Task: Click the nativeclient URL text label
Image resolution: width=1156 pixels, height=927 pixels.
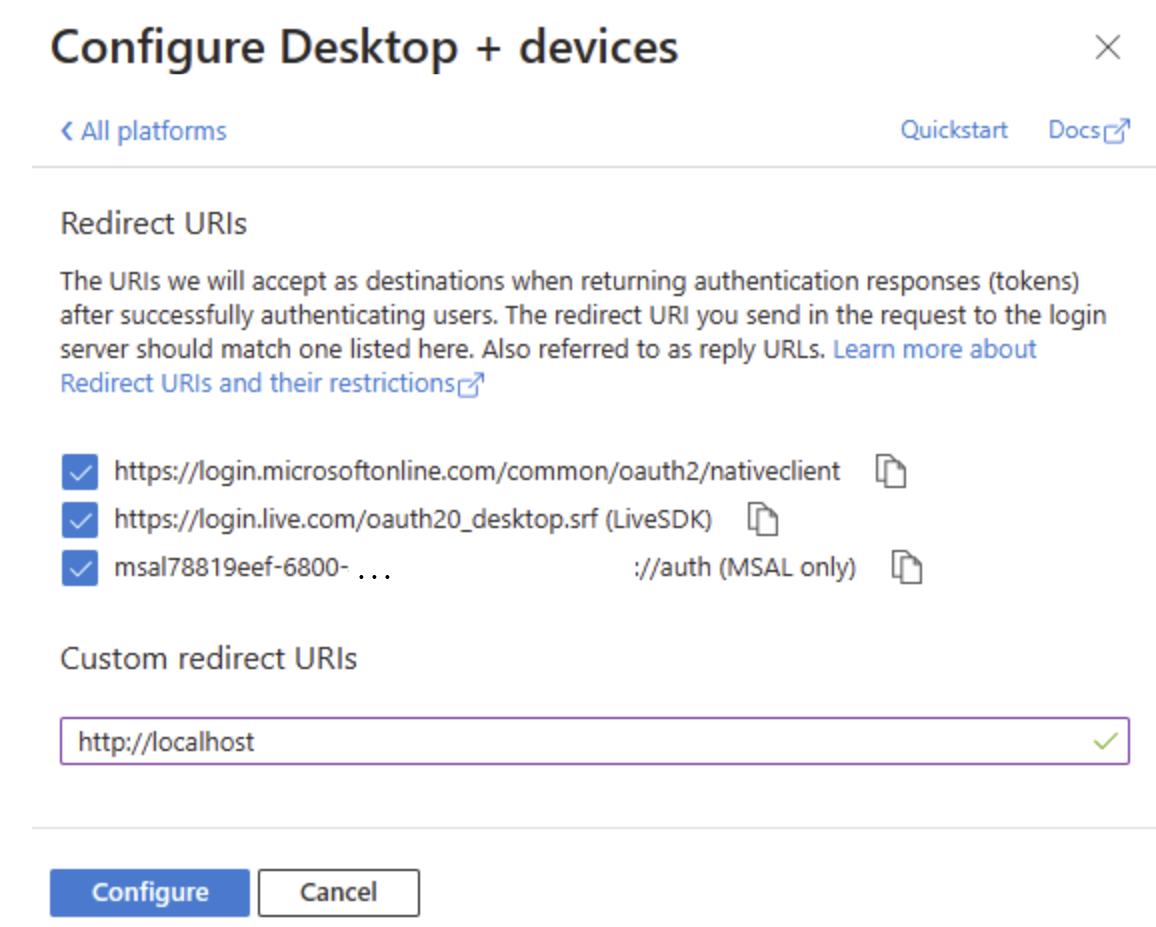Action: [x=477, y=471]
